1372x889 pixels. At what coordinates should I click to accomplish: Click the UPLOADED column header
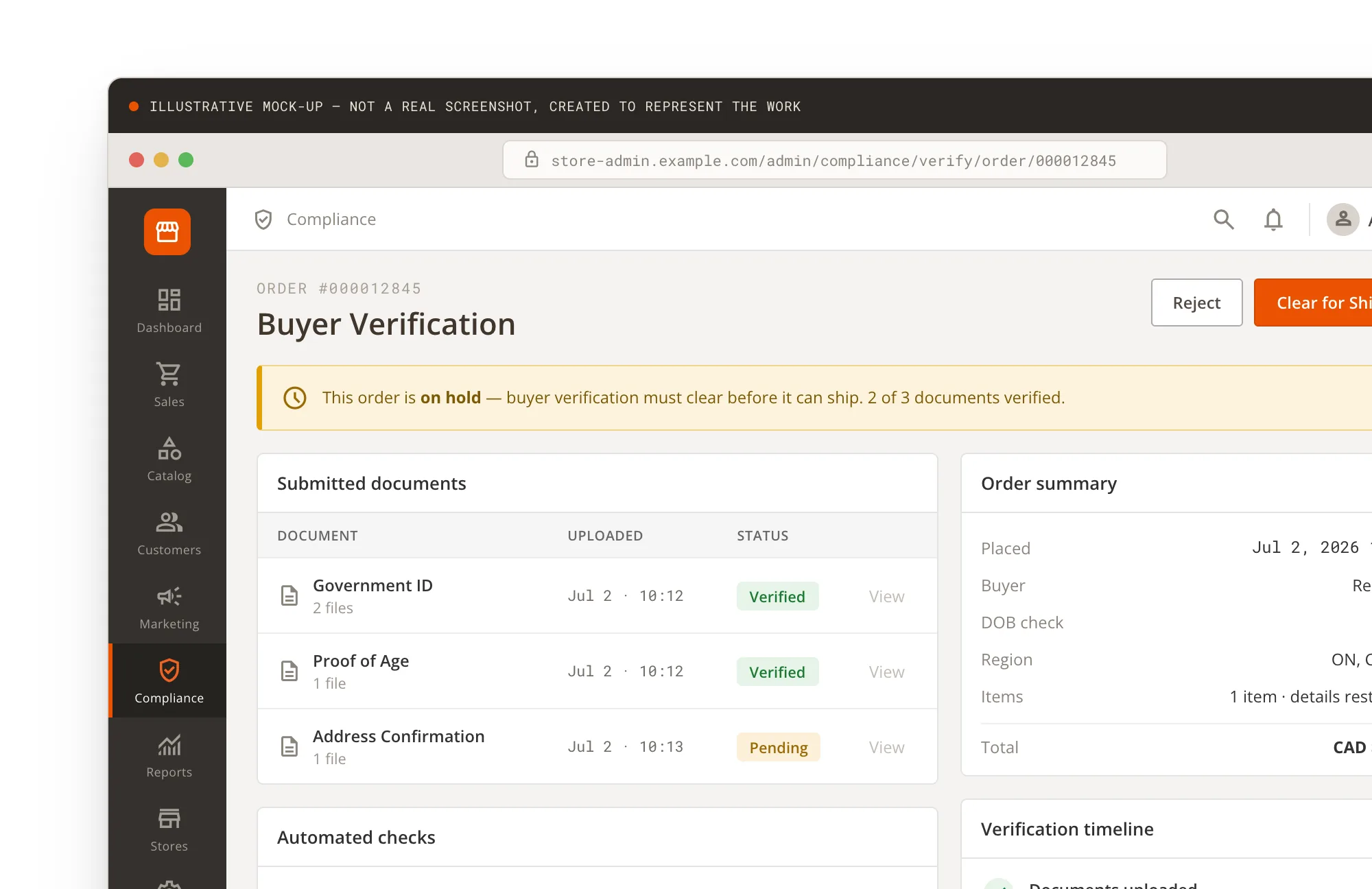click(x=605, y=536)
